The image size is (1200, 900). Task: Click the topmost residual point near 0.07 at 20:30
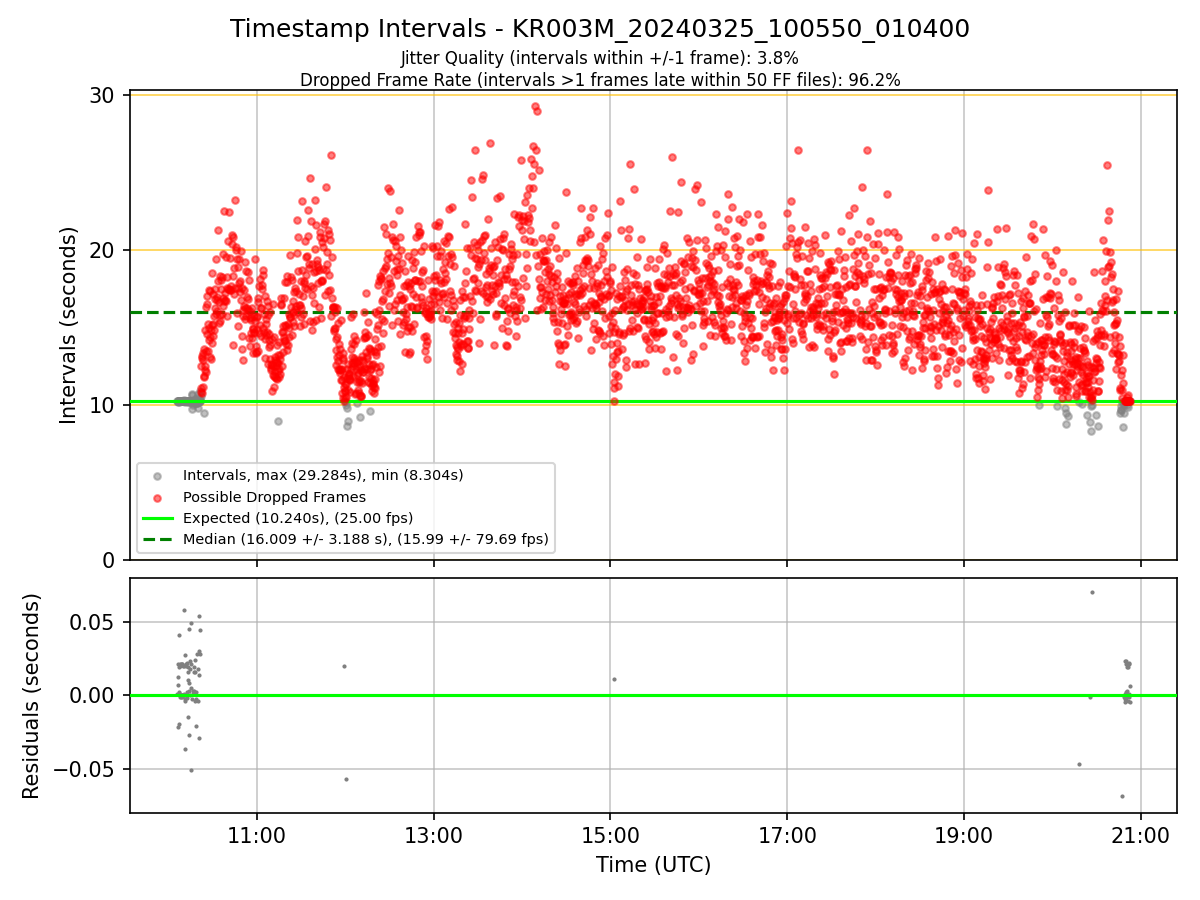(1092, 592)
